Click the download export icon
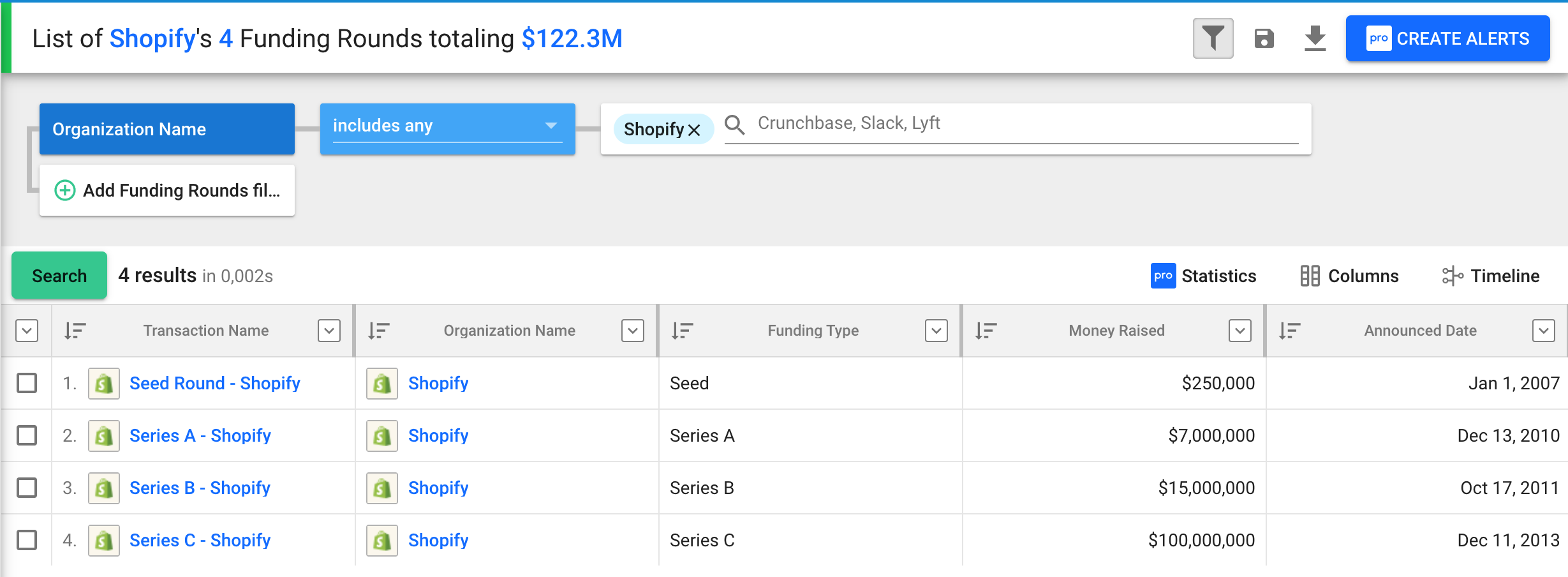 [x=1315, y=38]
